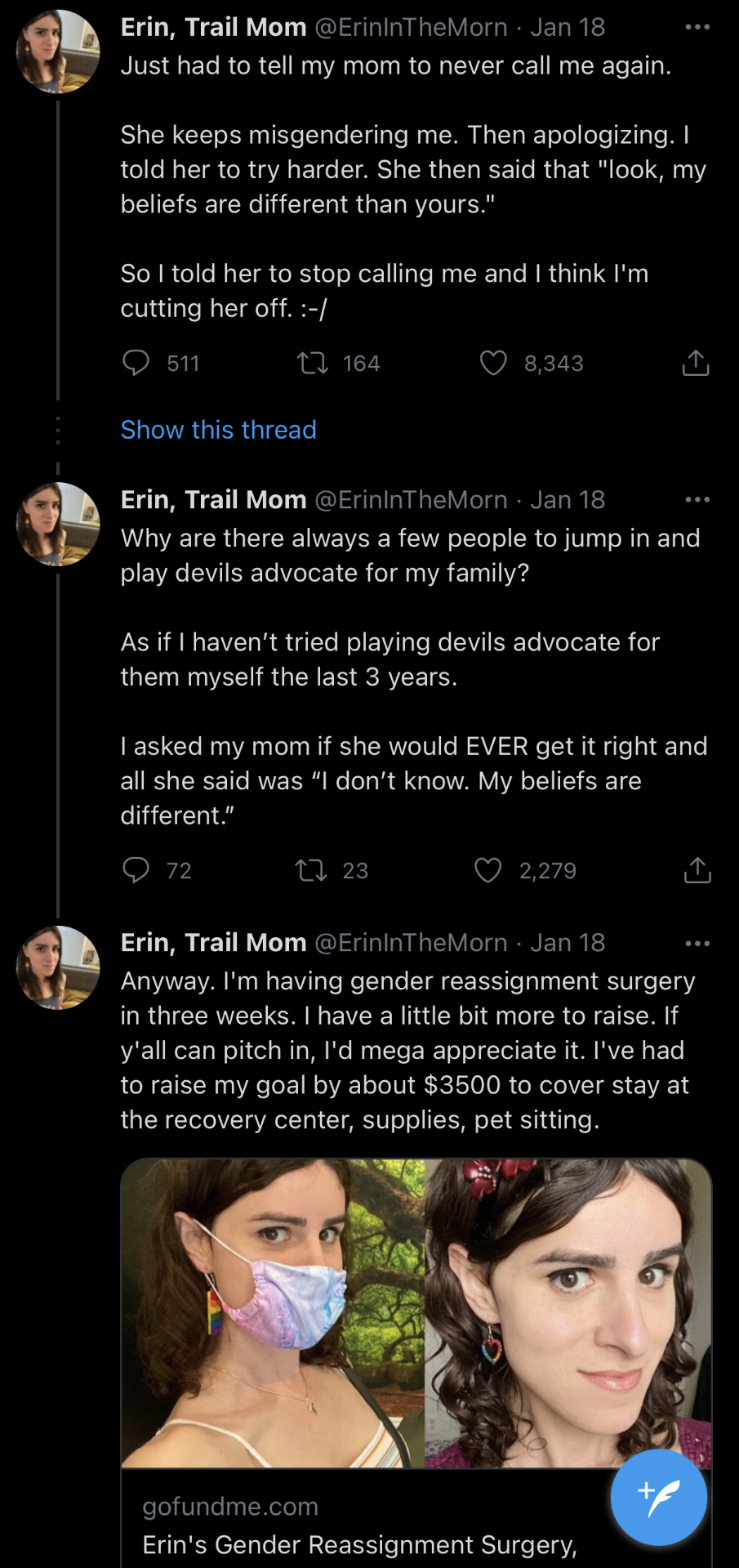The image size is (739, 1568).
Task: Open more options for the second tweet
Action: click(697, 499)
